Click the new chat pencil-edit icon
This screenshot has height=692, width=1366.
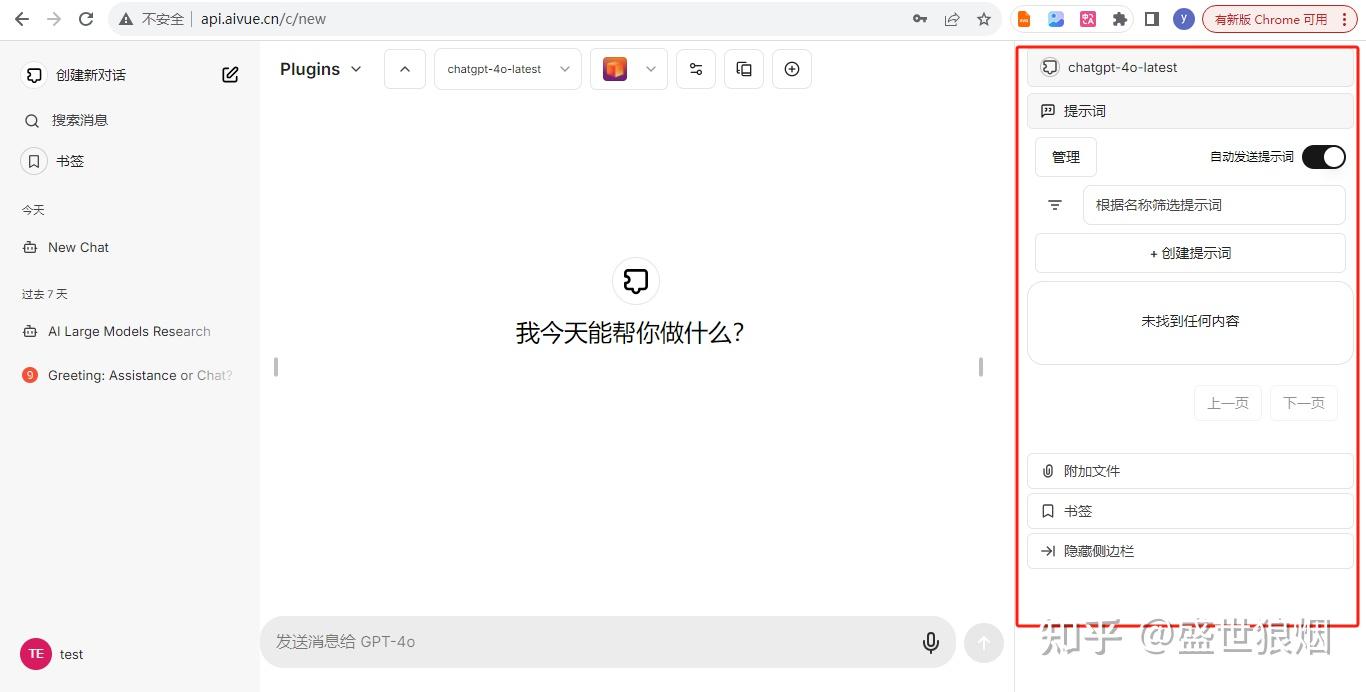230,75
